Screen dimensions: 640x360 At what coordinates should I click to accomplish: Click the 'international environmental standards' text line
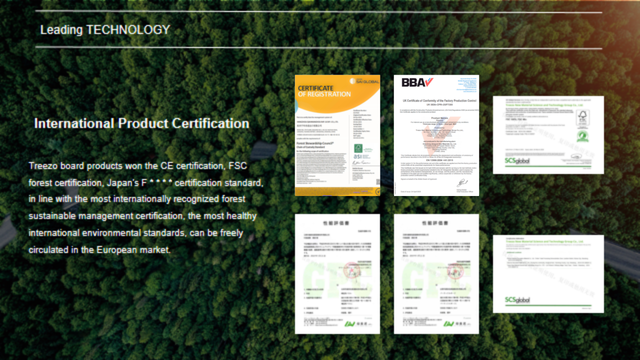[x=136, y=233]
